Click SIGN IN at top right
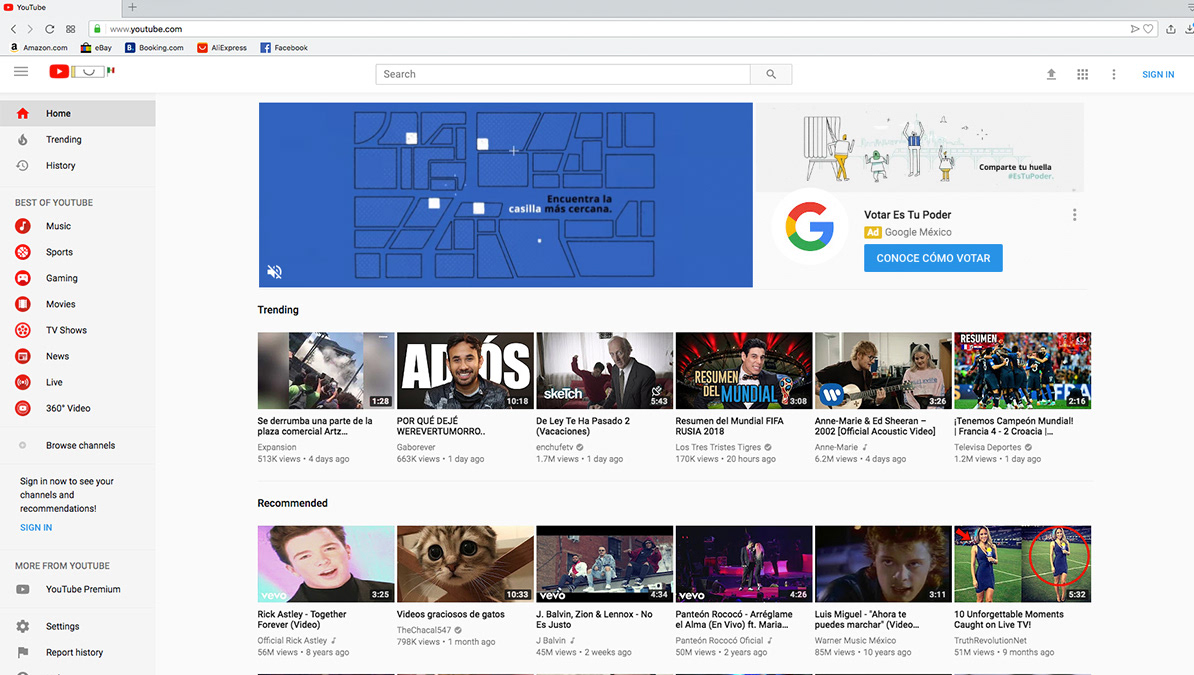Image resolution: width=1194 pixels, height=675 pixels. click(1157, 74)
